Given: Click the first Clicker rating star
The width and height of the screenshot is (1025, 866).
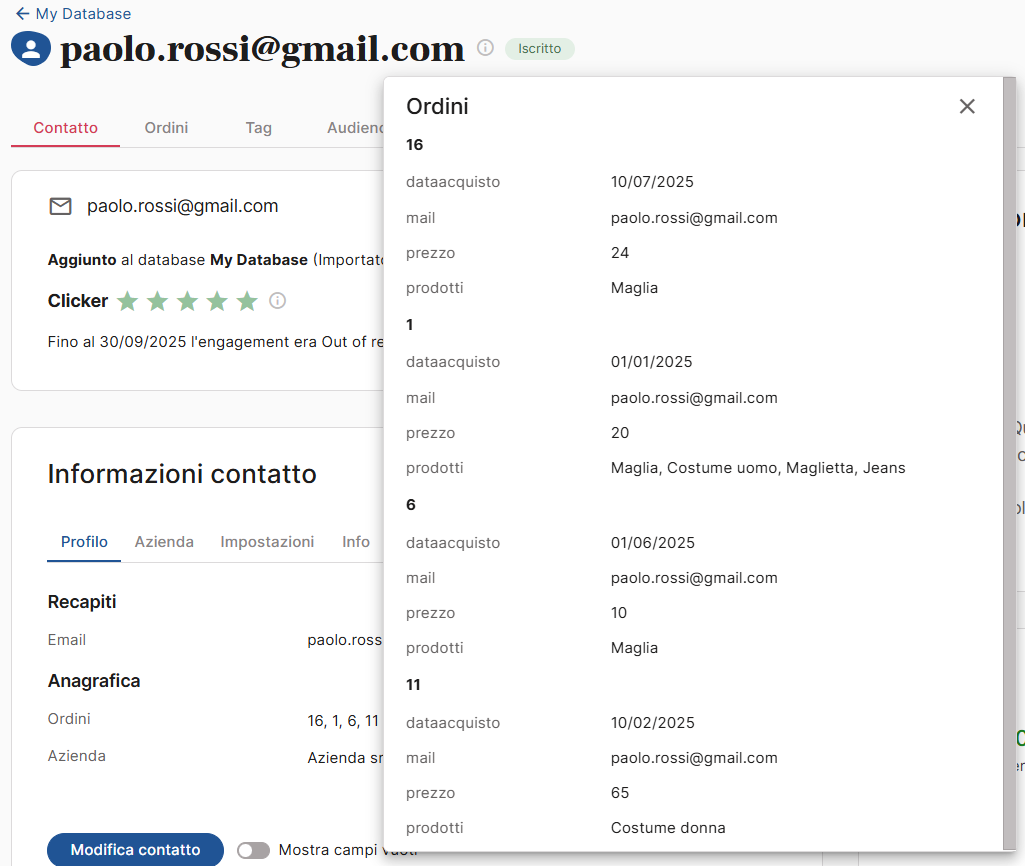Looking at the screenshot, I should pos(127,301).
